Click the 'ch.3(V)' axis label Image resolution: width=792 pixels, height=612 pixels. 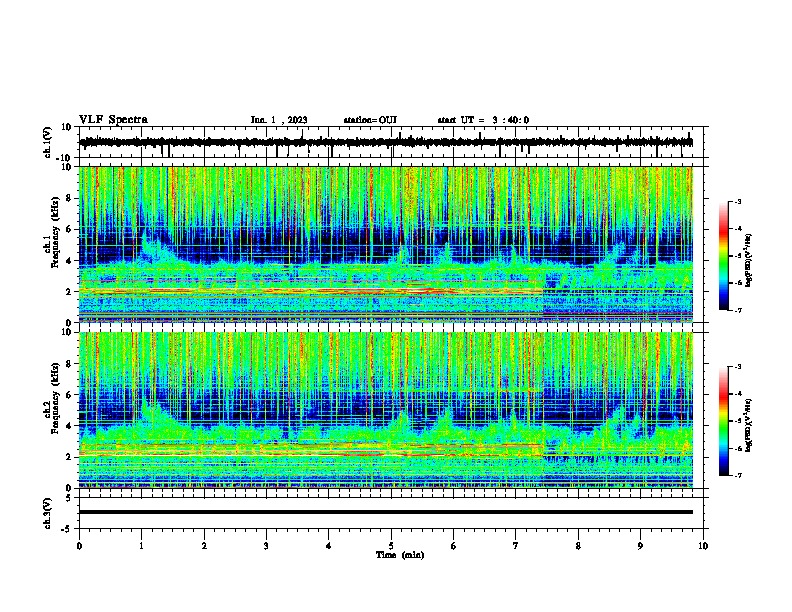[48, 514]
